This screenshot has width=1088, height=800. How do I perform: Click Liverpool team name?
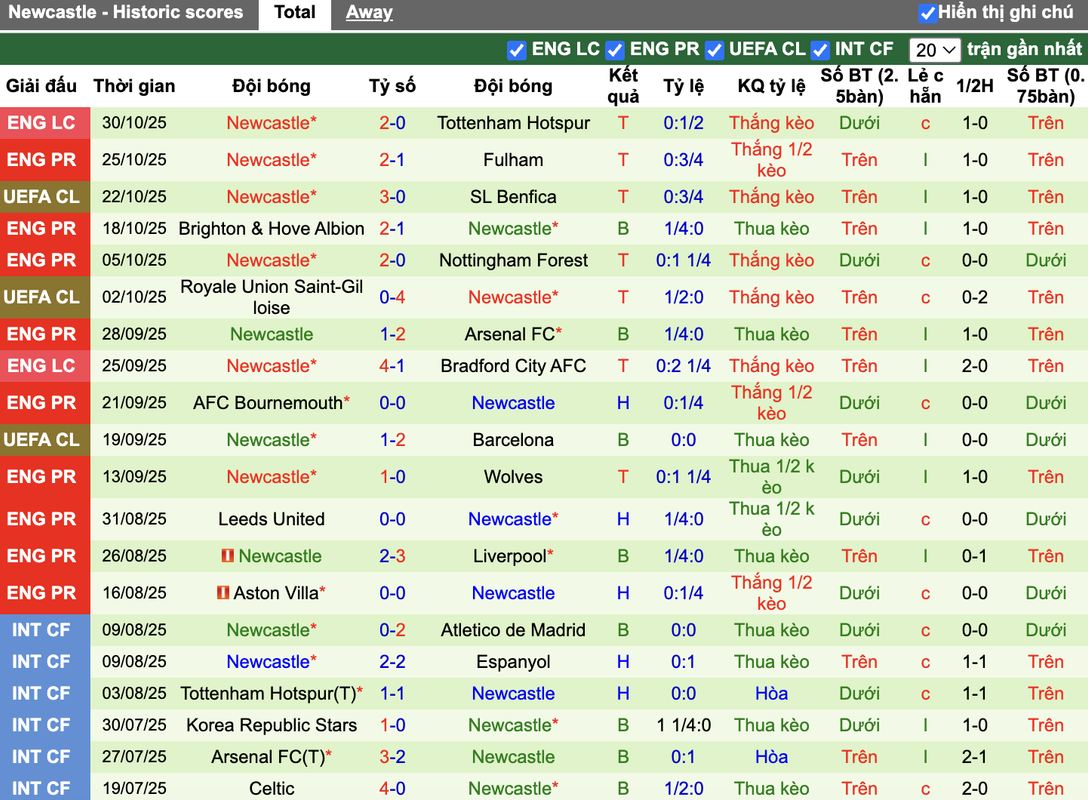click(x=510, y=556)
